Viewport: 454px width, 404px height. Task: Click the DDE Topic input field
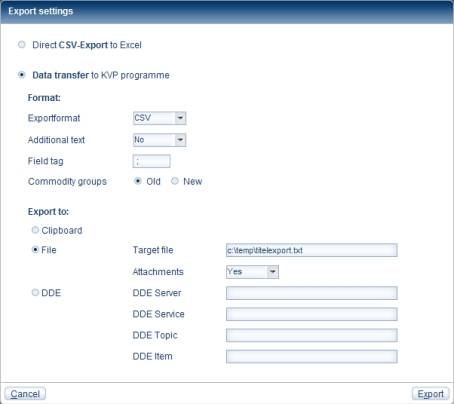point(312,335)
